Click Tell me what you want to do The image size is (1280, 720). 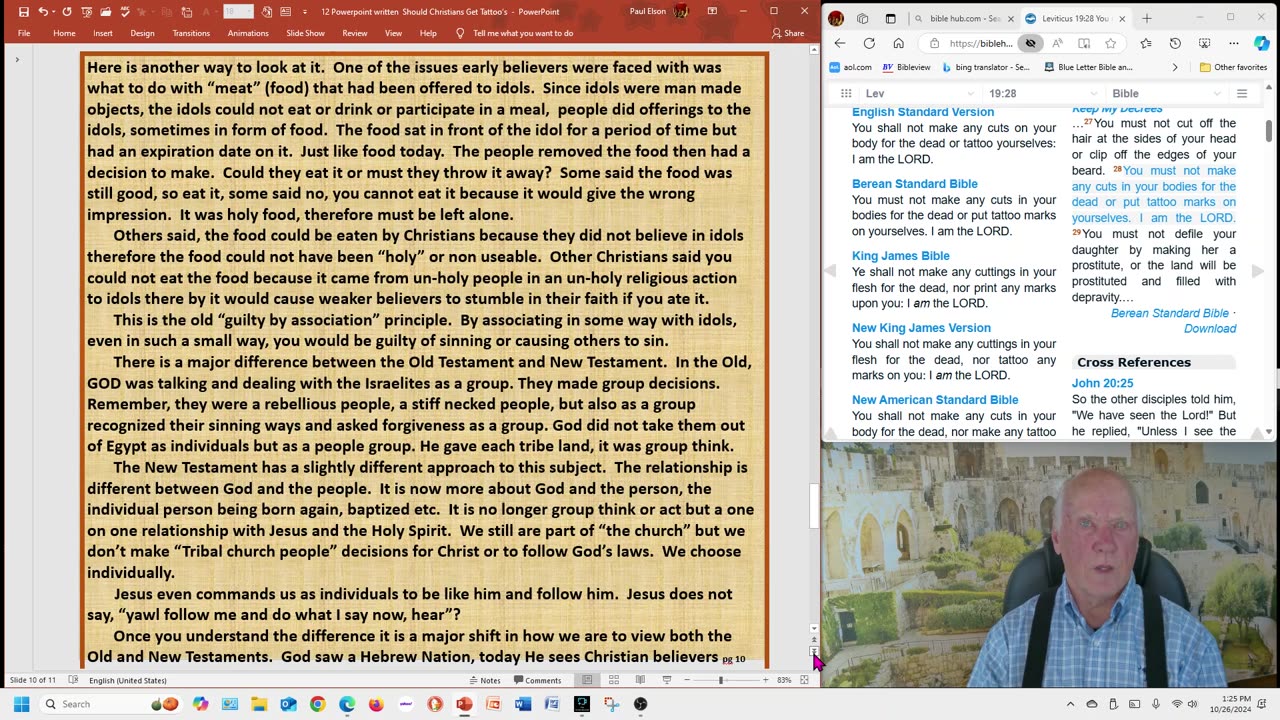point(523,33)
